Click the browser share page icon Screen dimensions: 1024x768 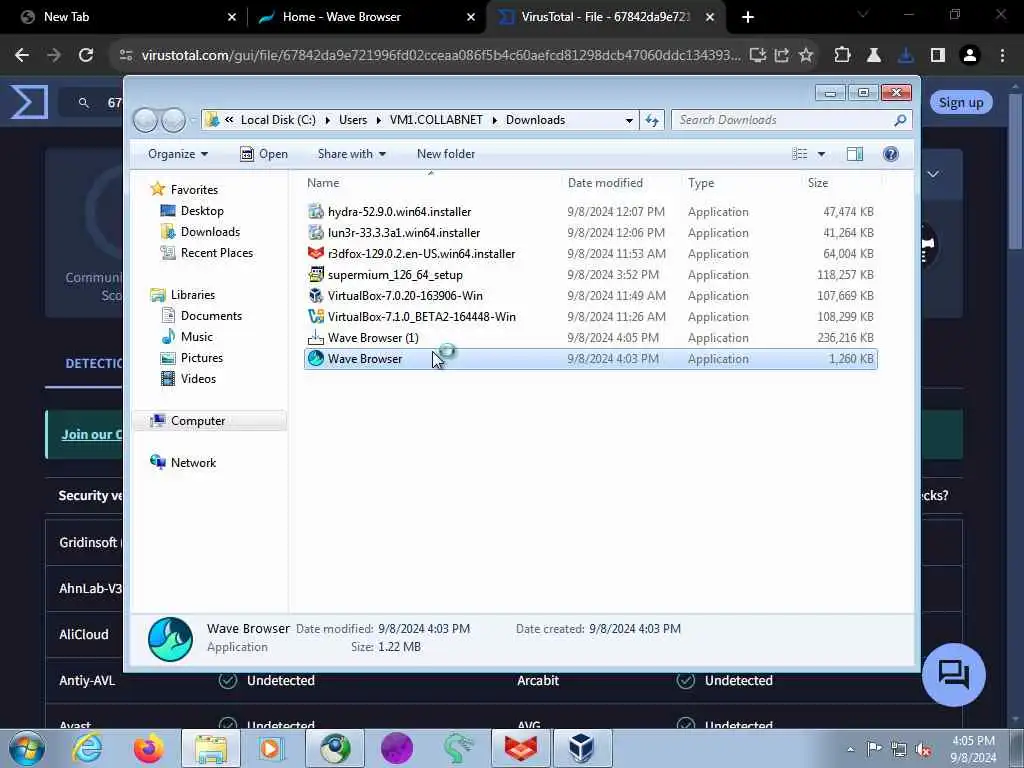[782, 55]
